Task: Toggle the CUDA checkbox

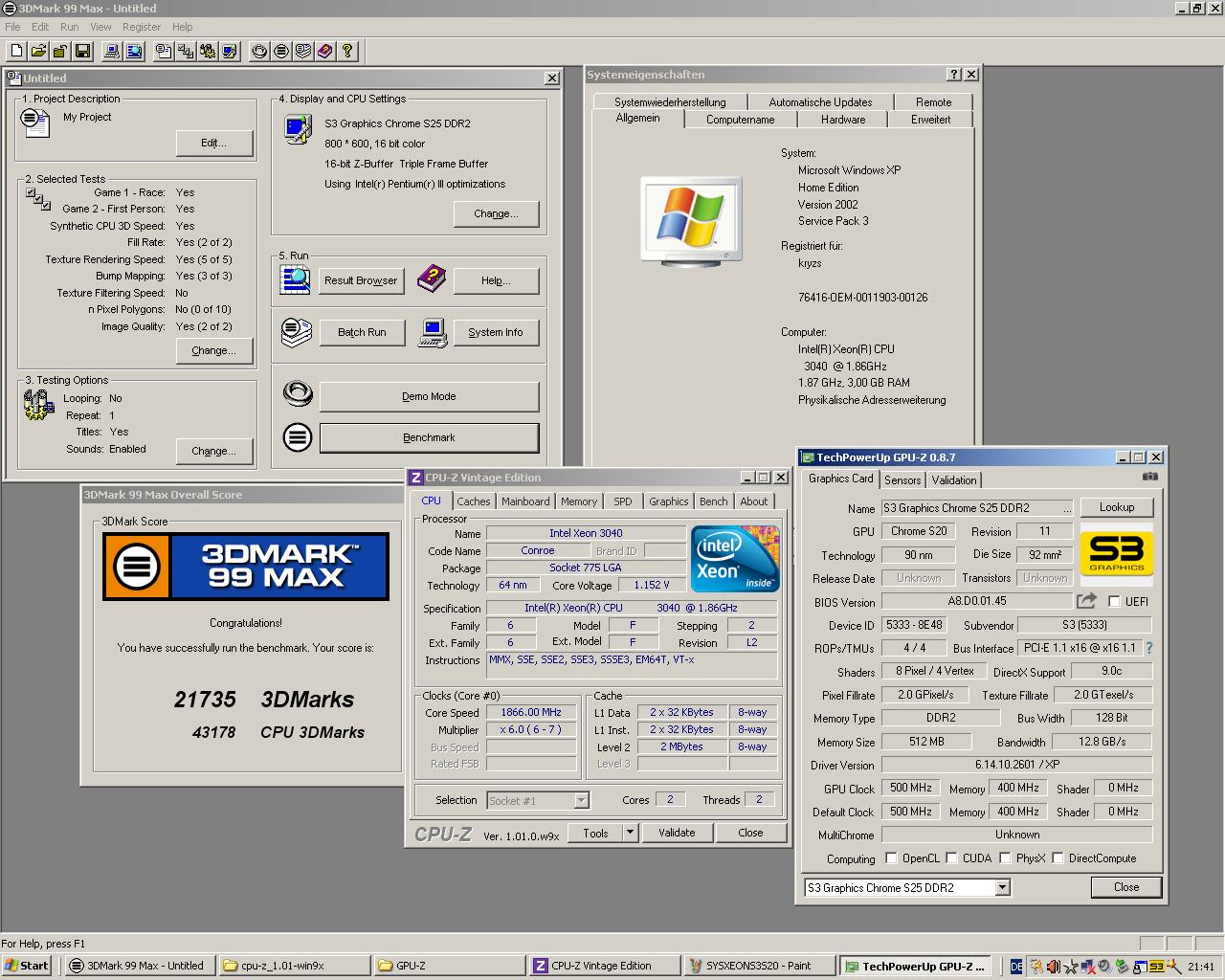Action: coord(952,858)
